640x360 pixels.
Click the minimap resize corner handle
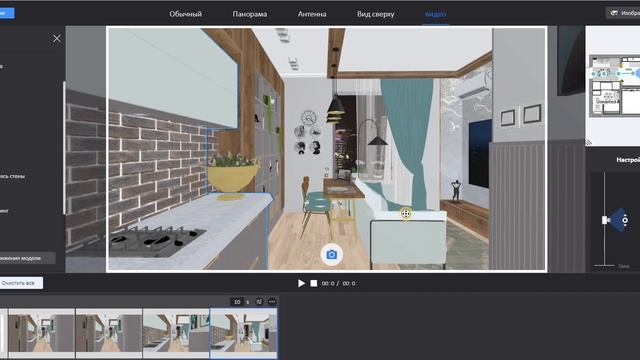[x=589, y=142]
